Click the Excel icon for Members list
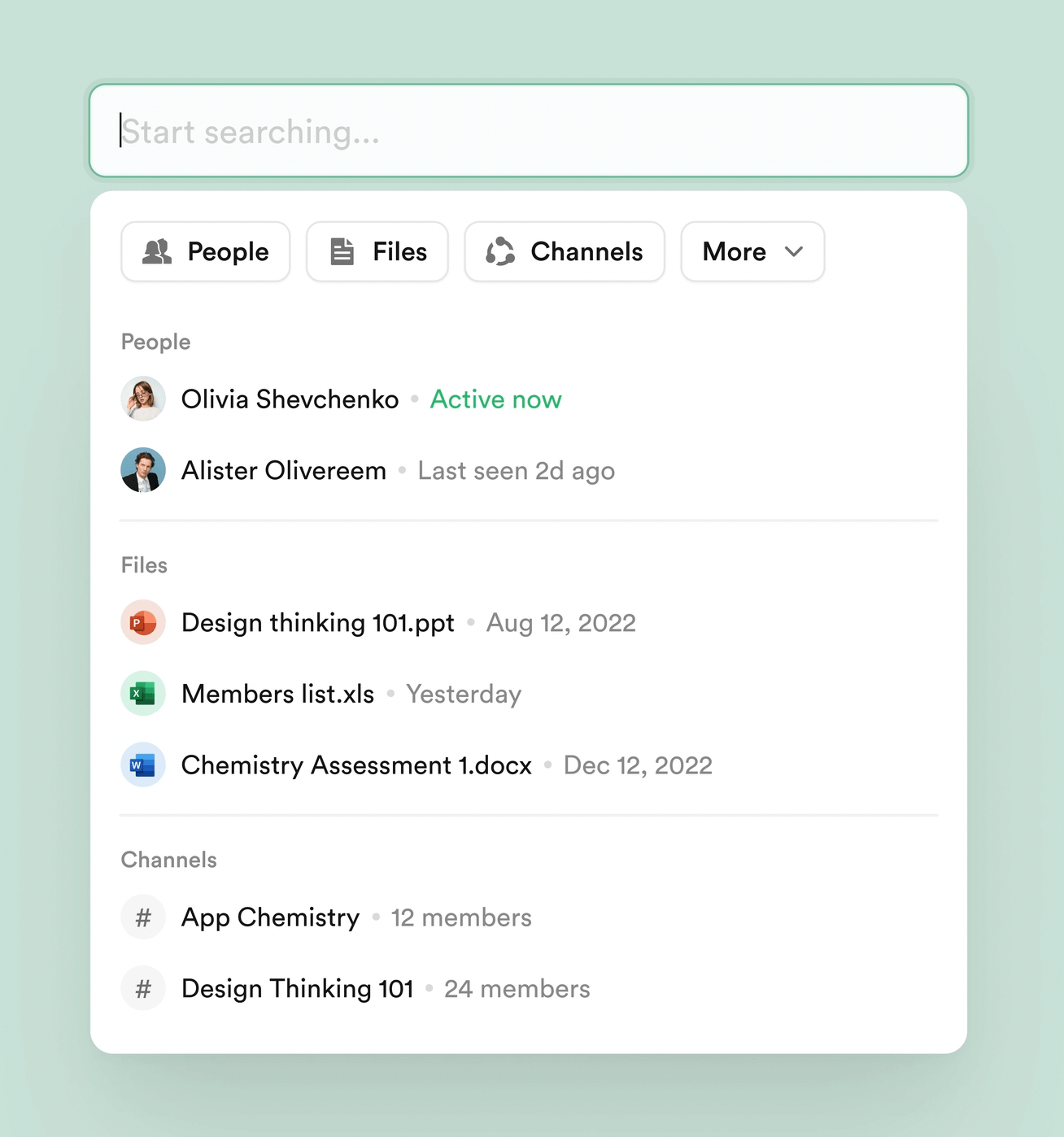Image resolution: width=1064 pixels, height=1137 pixels. (x=143, y=694)
